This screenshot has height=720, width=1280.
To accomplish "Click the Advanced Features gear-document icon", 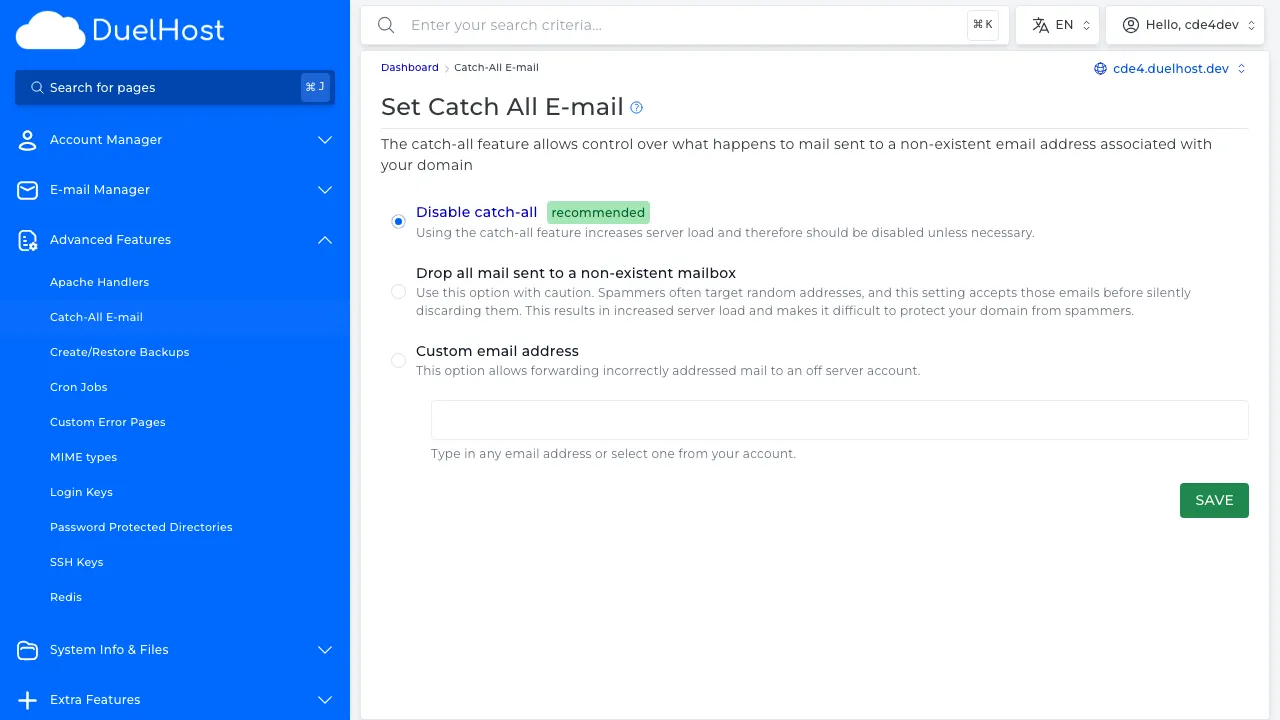I will [27, 240].
